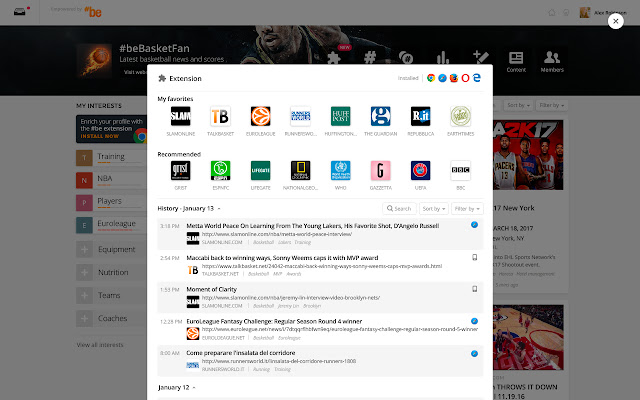Open the Filter by dropdown in History
The height and width of the screenshot is (400, 640).
point(467,209)
